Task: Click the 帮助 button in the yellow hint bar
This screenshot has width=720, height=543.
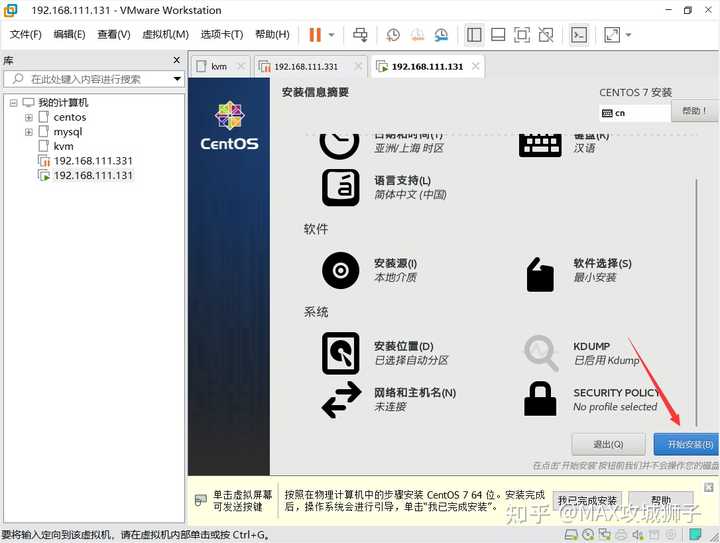Action: pyautogui.click(x=661, y=500)
